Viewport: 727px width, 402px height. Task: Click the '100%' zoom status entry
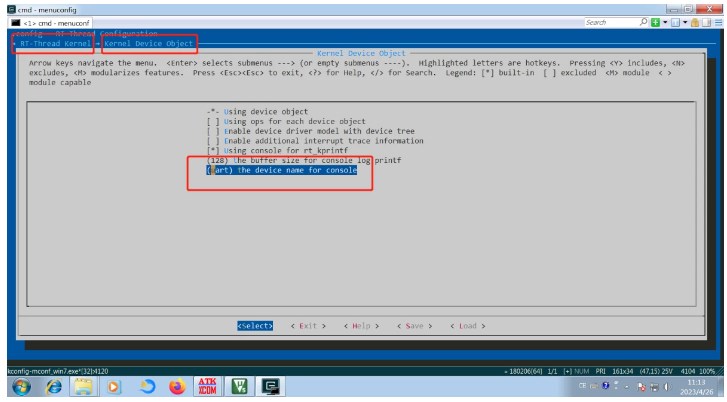coord(708,371)
